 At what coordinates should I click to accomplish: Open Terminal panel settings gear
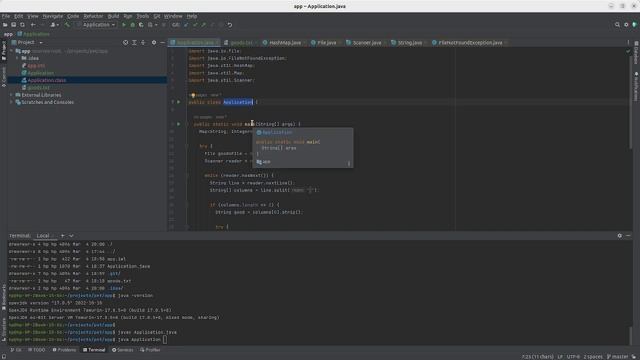pyautogui.click(x=620, y=236)
